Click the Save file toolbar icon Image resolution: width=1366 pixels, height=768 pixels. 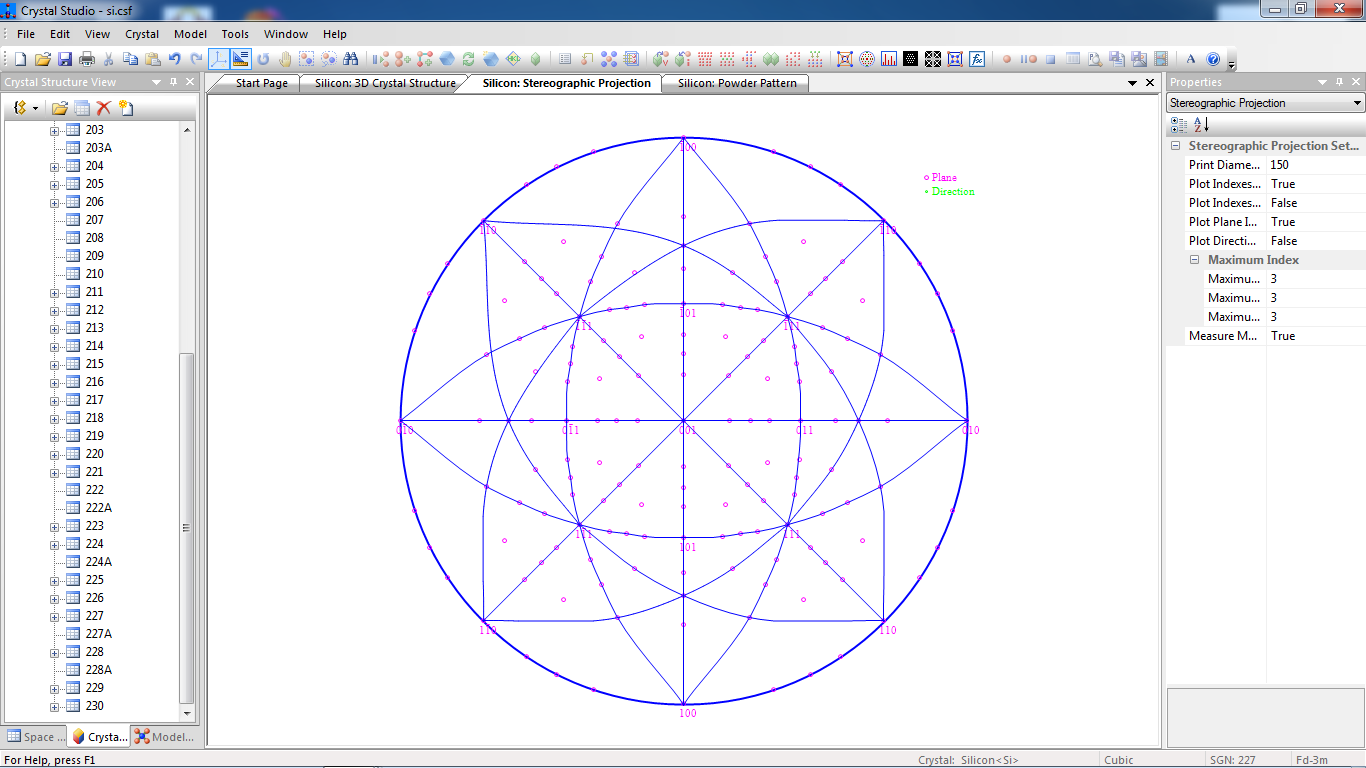[x=64, y=59]
